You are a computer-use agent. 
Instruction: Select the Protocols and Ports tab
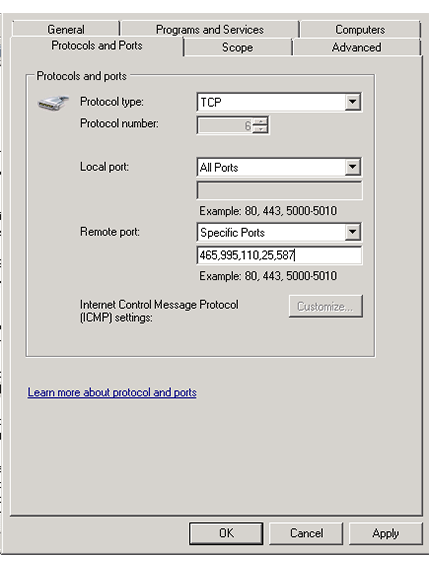click(97, 46)
